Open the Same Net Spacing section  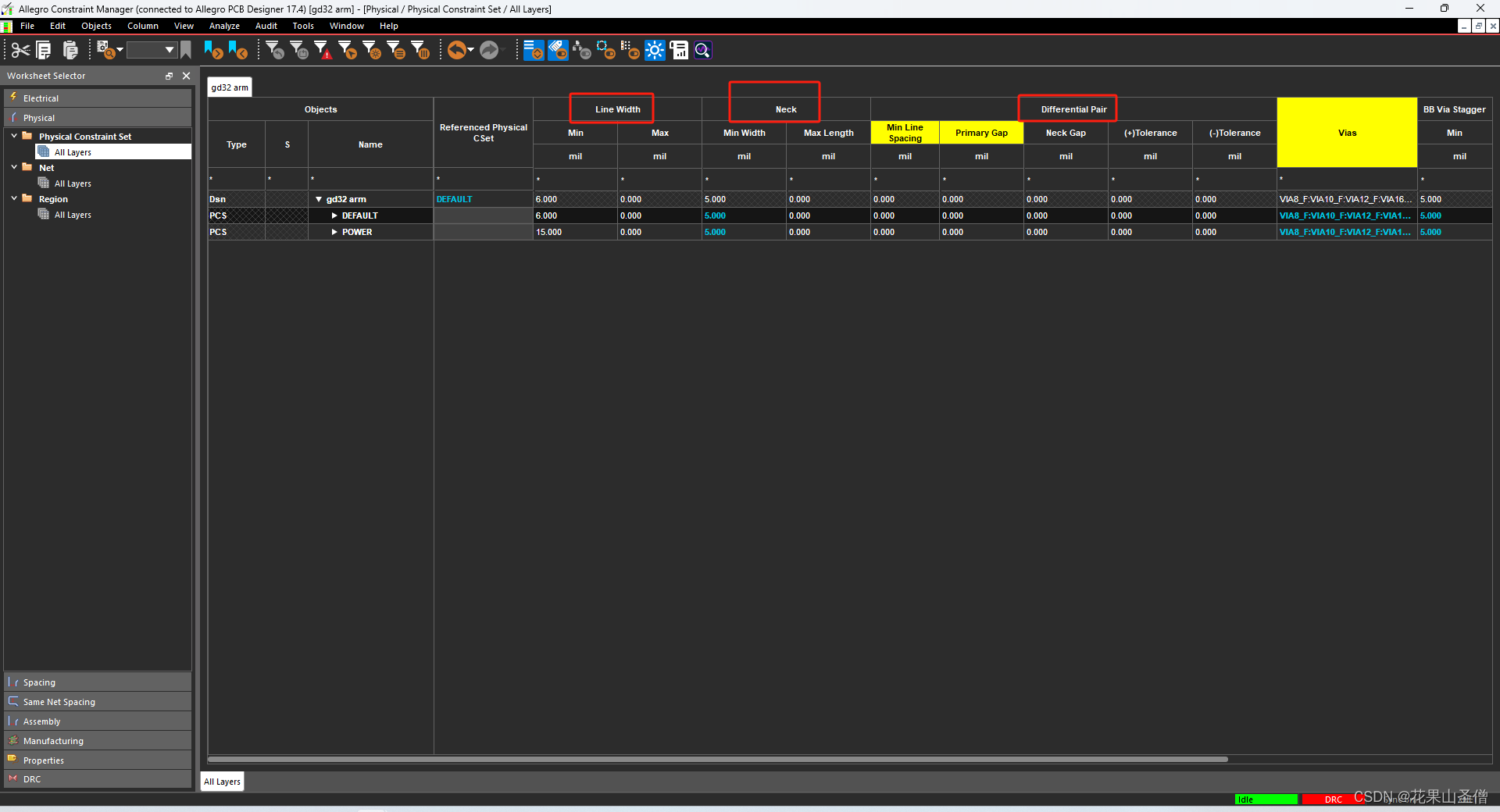[x=98, y=702]
